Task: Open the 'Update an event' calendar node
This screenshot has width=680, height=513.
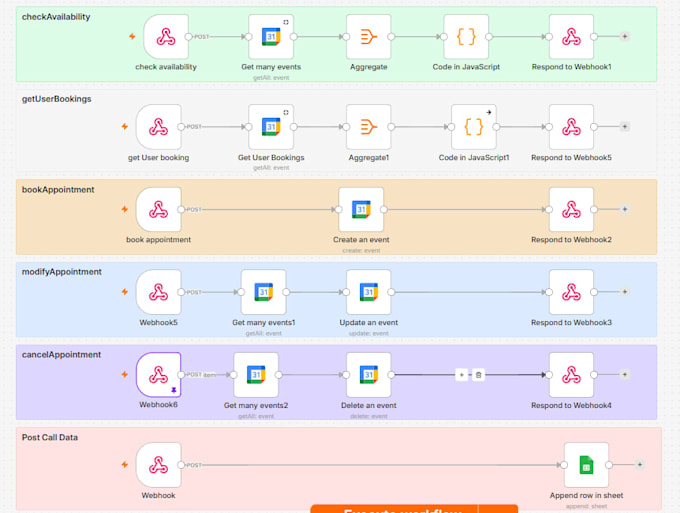Action: coord(369,292)
